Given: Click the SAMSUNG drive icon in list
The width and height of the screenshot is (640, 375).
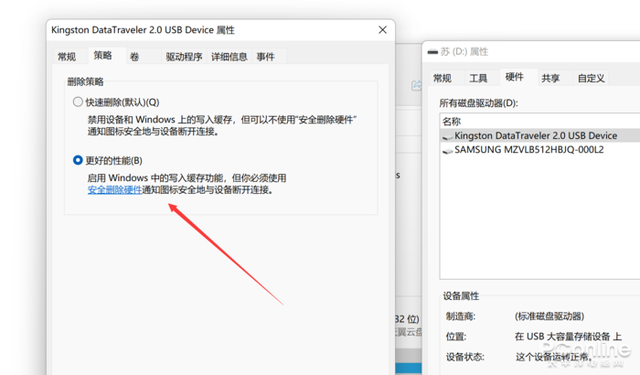Looking at the screenshot, I should click(447, 151).
